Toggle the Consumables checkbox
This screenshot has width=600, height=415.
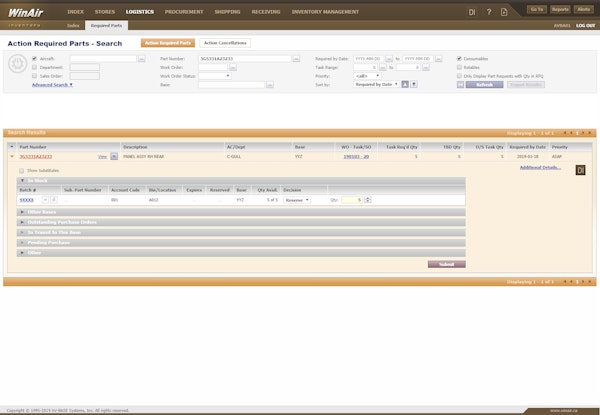point(459,59)
